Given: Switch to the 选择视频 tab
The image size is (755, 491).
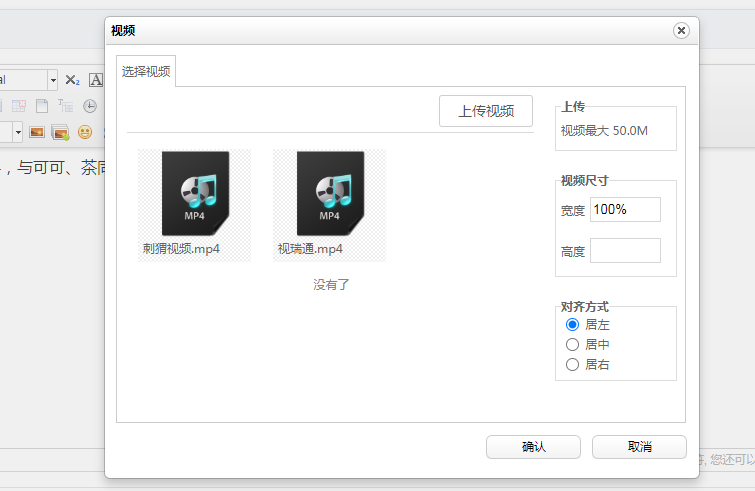Looking at the screenshot, I should [146, 72].
